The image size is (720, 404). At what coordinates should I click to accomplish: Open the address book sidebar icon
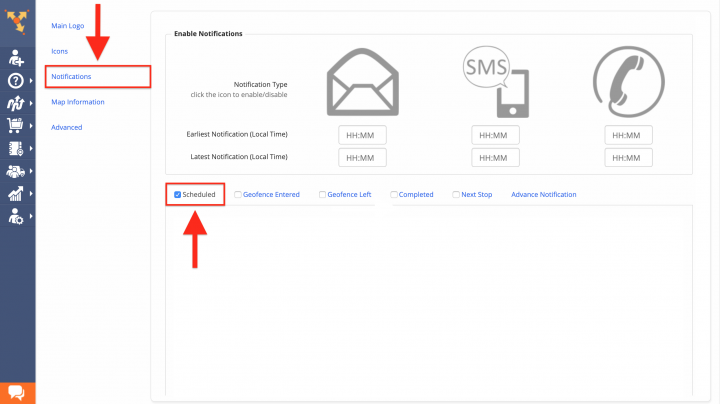point(16,148)
